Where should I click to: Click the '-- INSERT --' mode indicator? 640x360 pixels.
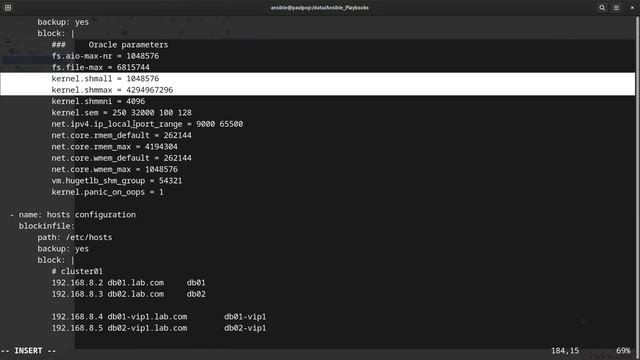coord(28,351)
